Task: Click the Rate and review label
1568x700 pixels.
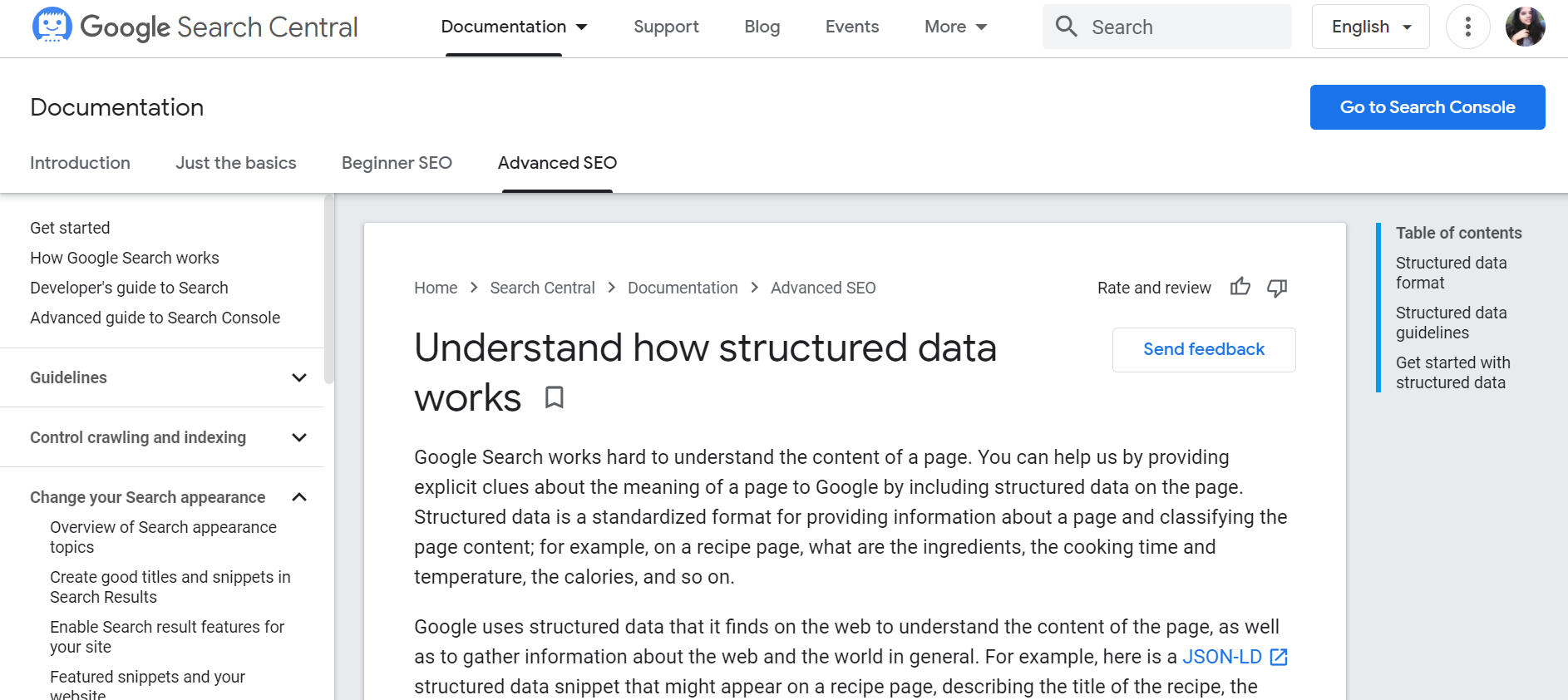Action: [1154, 288]
